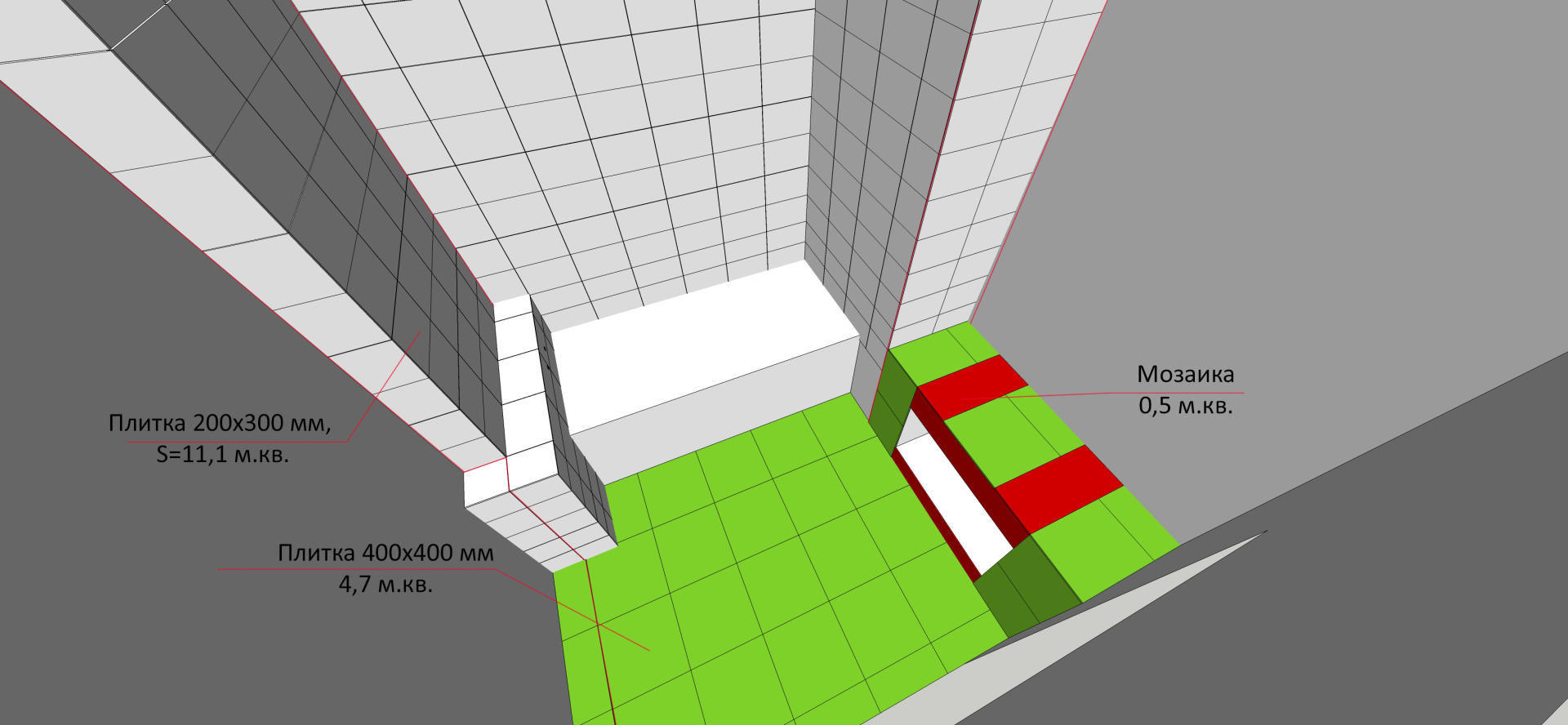The image size is (1568, 725).
Task: Pick the upper red mosaic strip
Action: (x=972, y=386)
